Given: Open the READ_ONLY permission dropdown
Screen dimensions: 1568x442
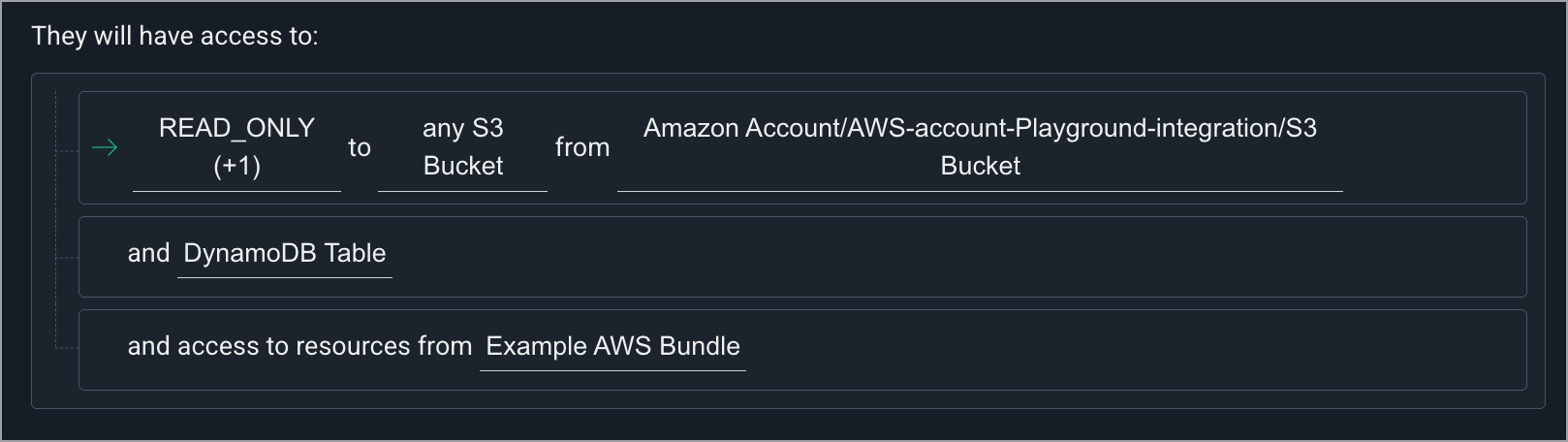Looking at the screenshot, I should tap(236, 147).
